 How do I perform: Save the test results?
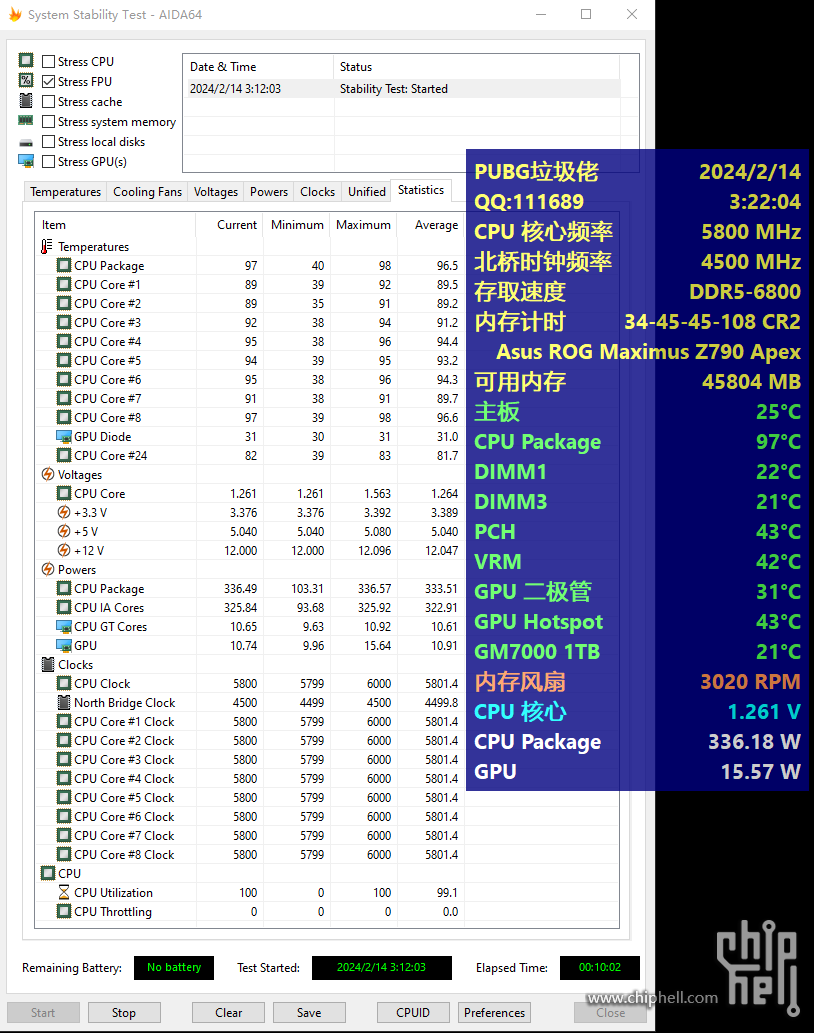pos(309,1013)
